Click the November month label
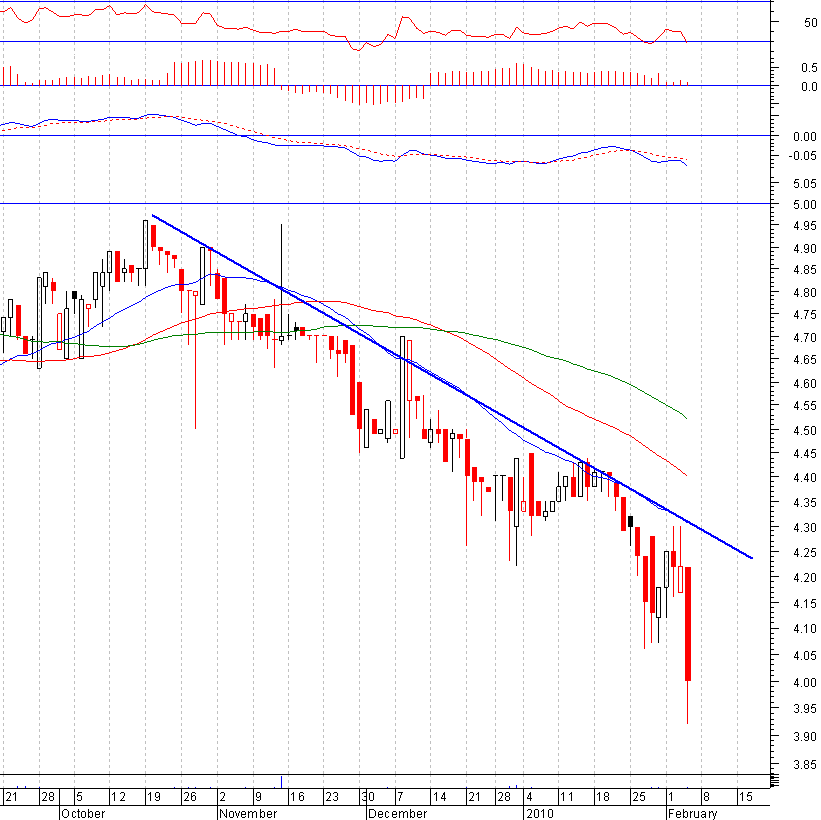This screenshot has height=820, width=821. pyautogui.click(x=248, y=813)
